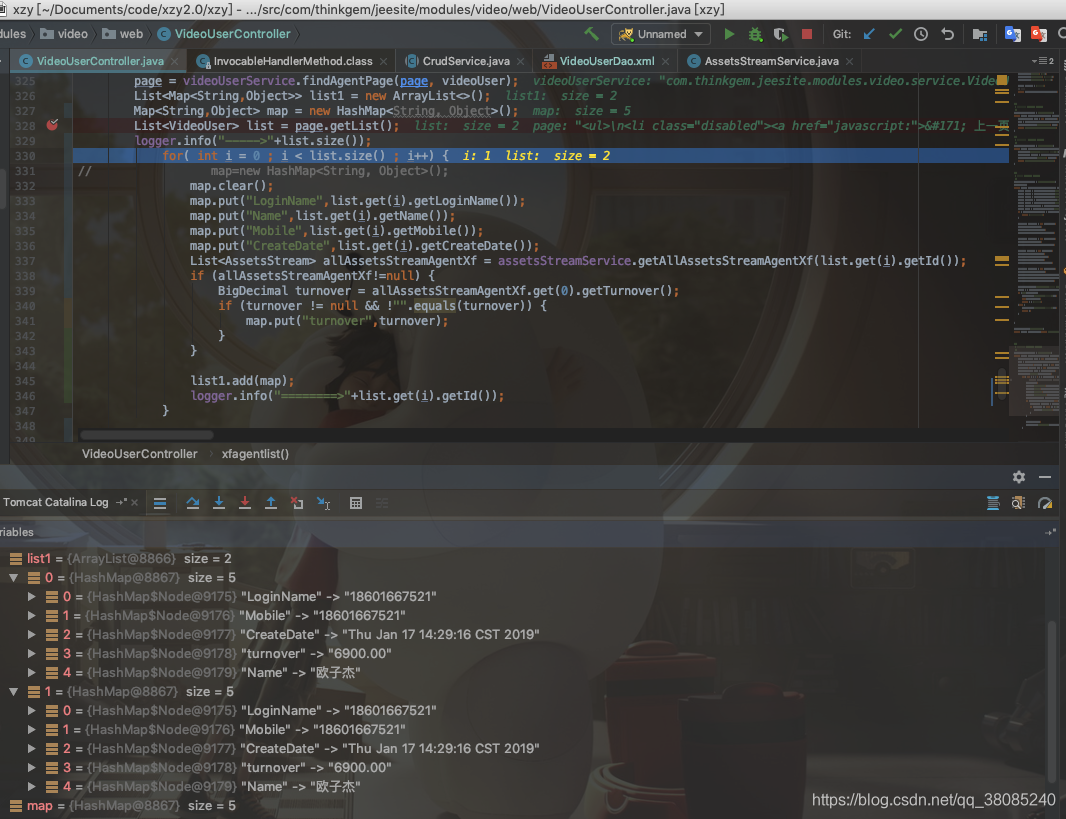The image size is (1066, 819).
Task: Click the web folder breadcrumb
Action: click(x=122, y=34)
